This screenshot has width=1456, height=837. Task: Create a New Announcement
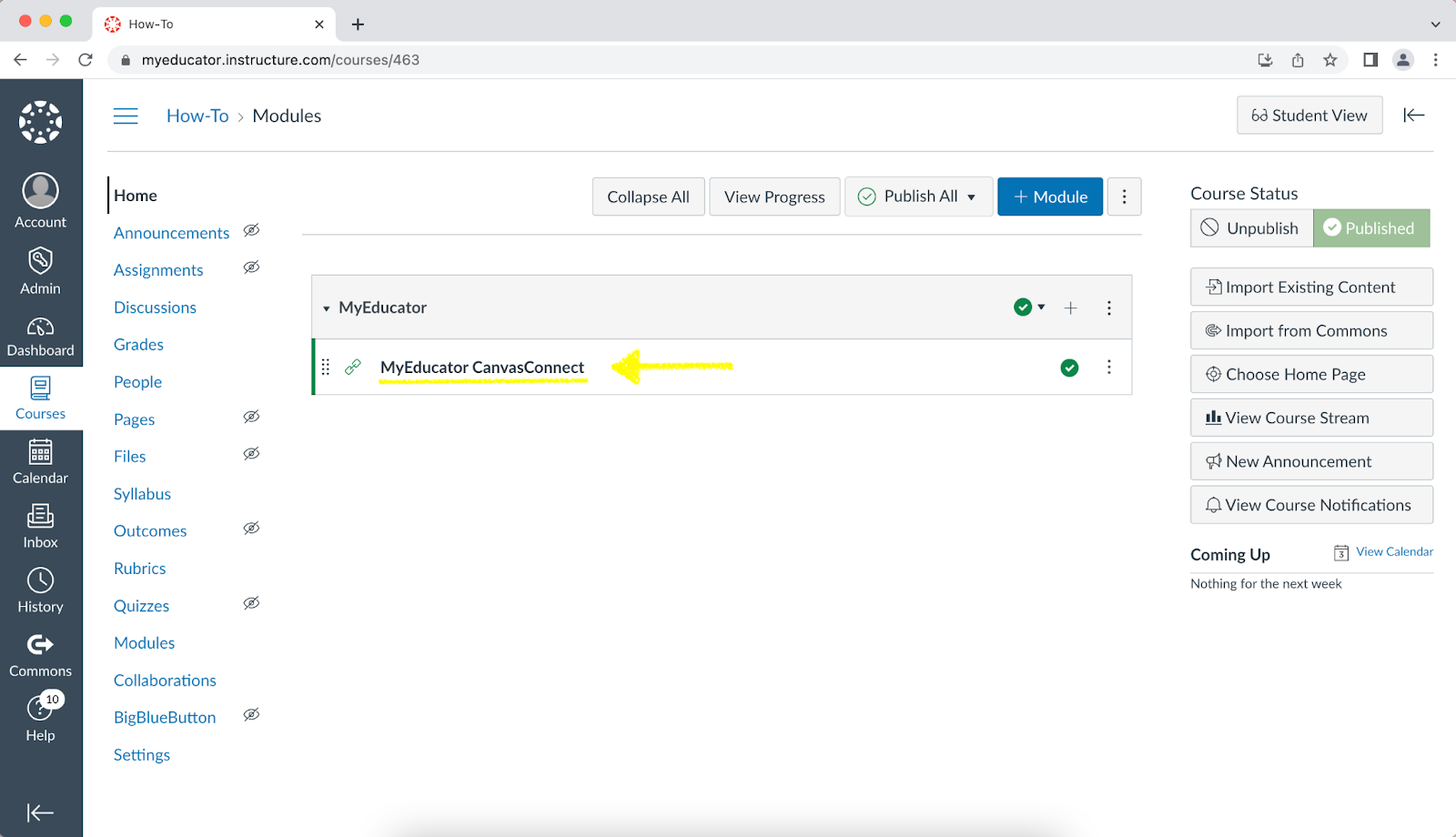pyautogui.click(x=1311, y=462)
